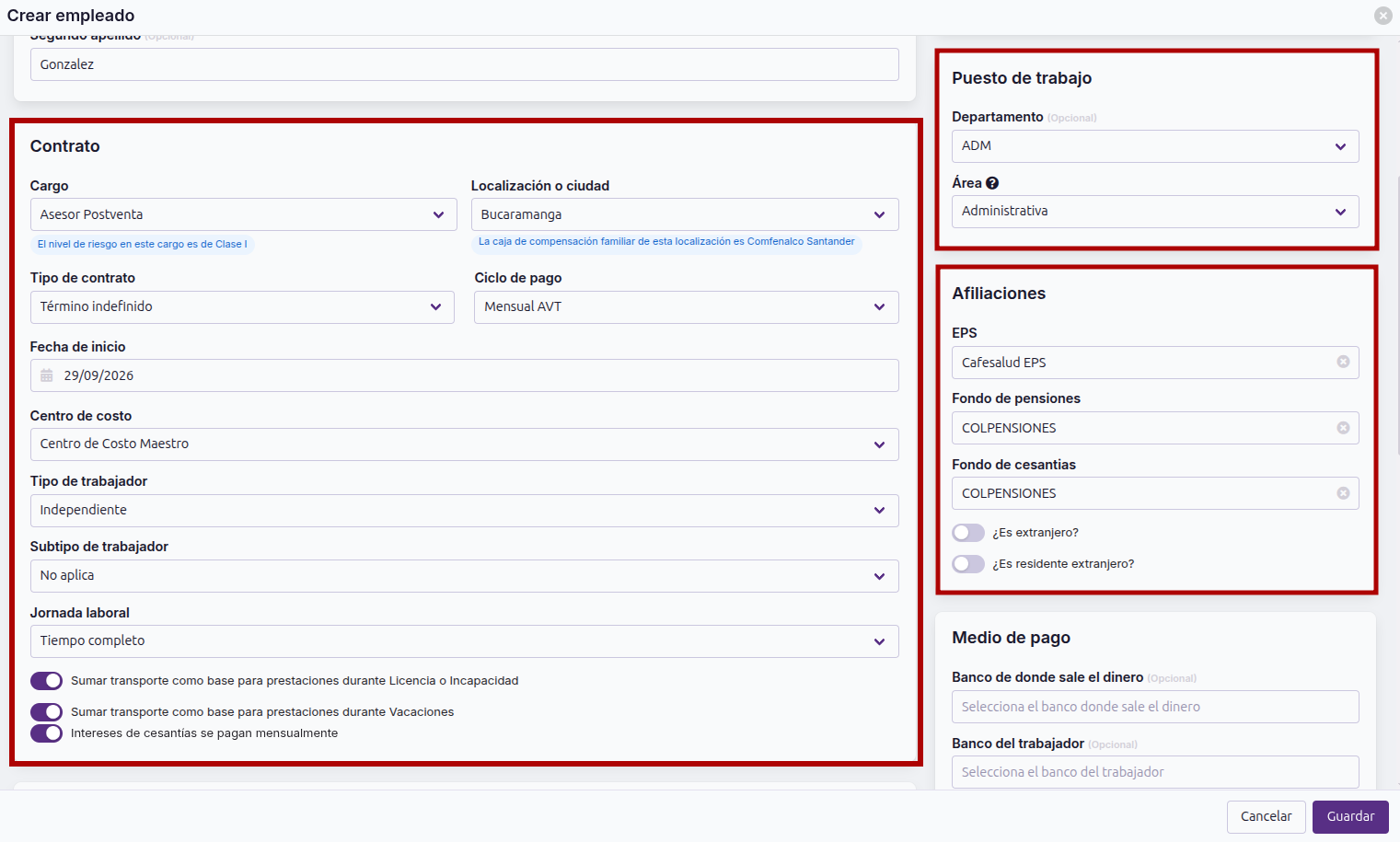Click the calendar icon in Fecha de inicio
The height and width of the screenshot is (842, 1400).
[47, 375]
